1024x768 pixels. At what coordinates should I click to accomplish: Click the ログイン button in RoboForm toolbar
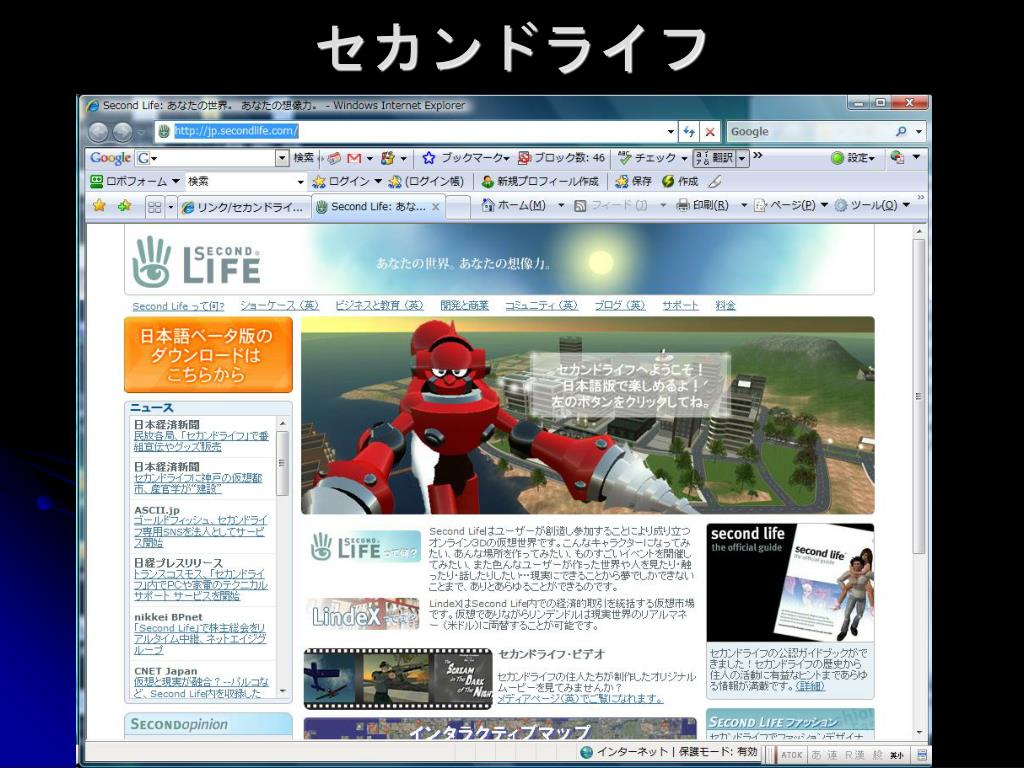(342, 181)
